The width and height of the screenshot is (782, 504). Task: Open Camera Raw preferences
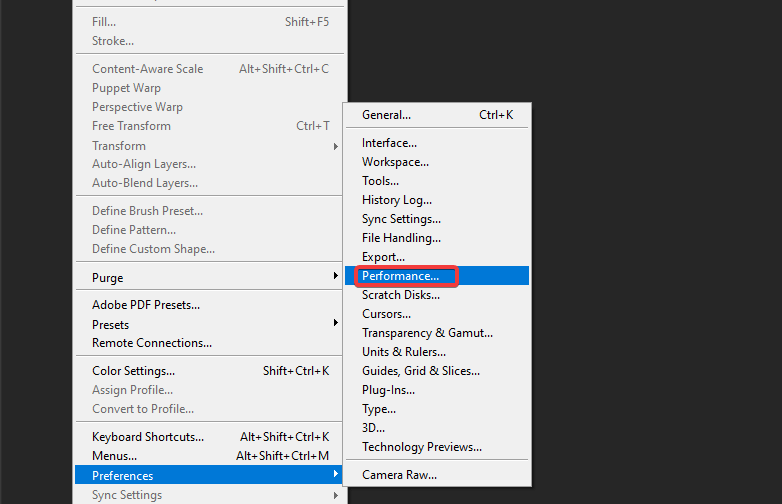(x=437, y=475)
